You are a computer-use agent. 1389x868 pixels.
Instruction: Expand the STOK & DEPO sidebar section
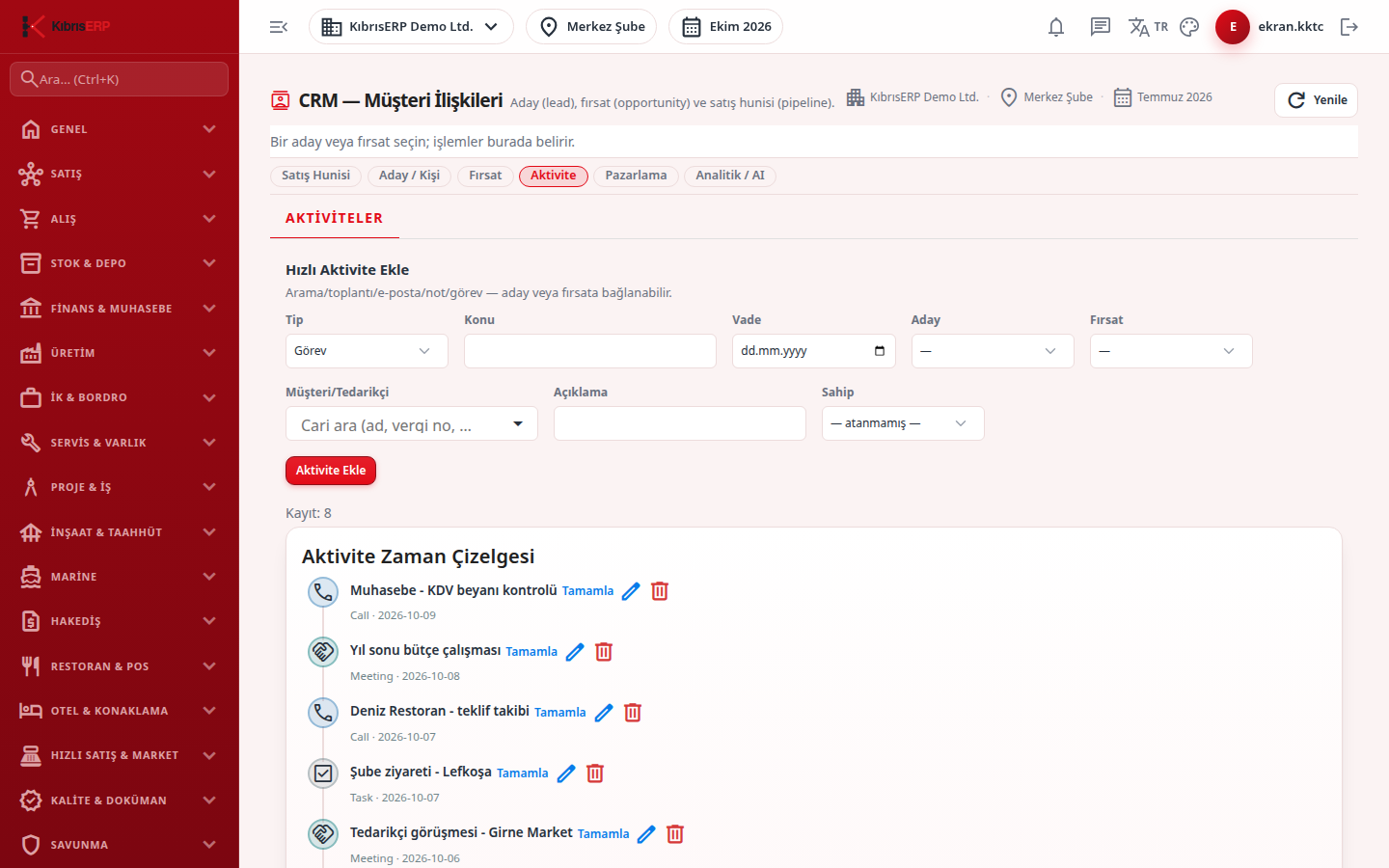(x=120, y=263)
